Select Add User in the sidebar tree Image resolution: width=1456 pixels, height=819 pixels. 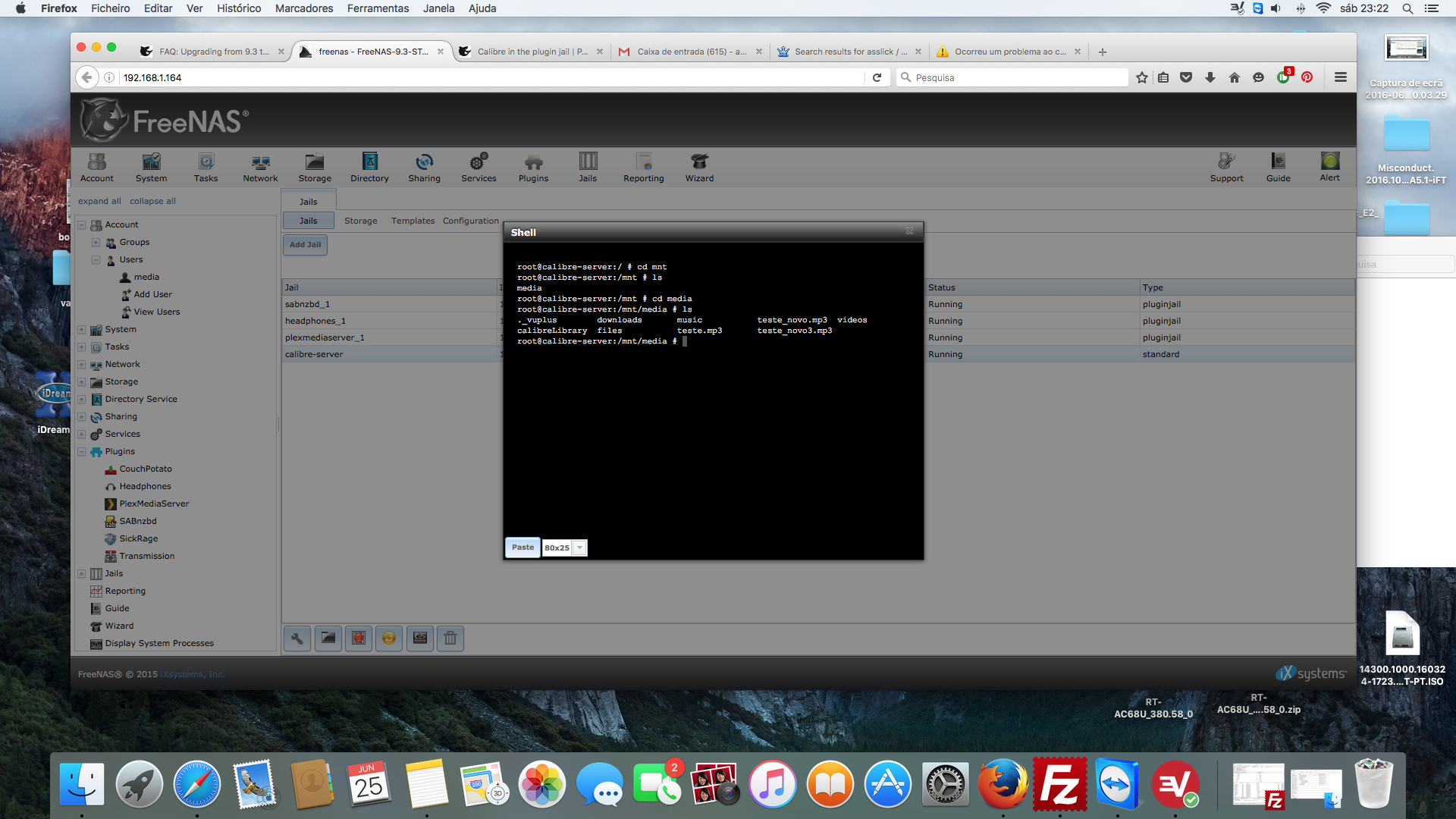click(152, 295)
